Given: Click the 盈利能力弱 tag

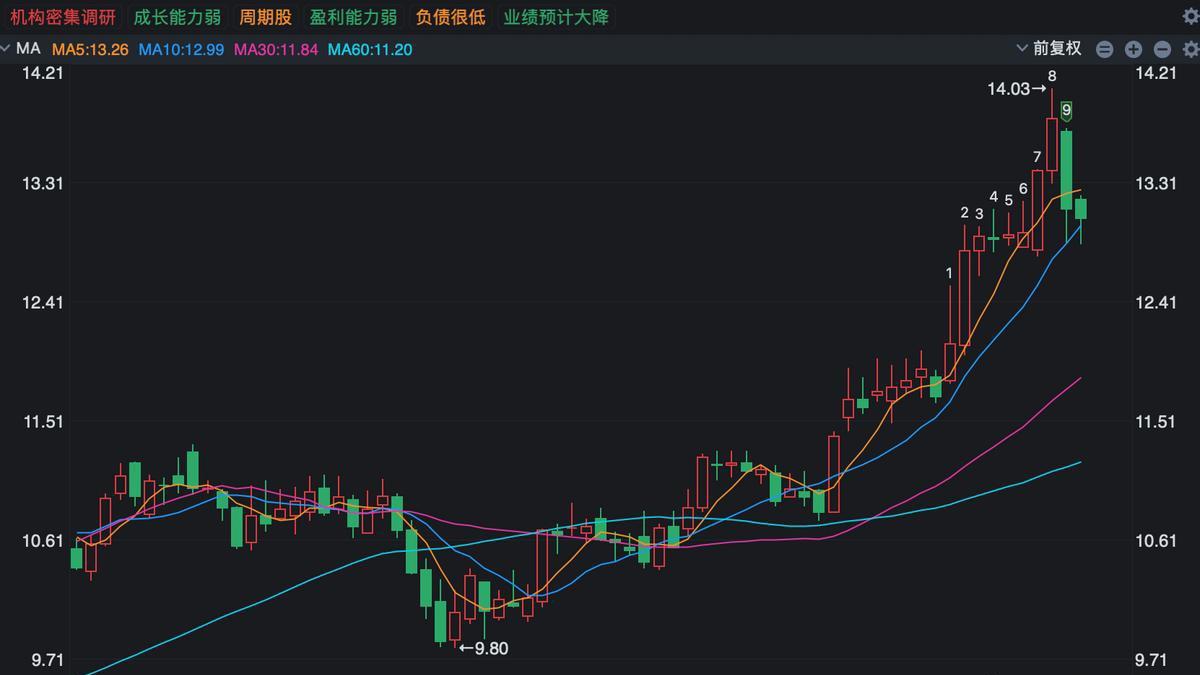Looking at the screenshot, I should coord(353,17).
